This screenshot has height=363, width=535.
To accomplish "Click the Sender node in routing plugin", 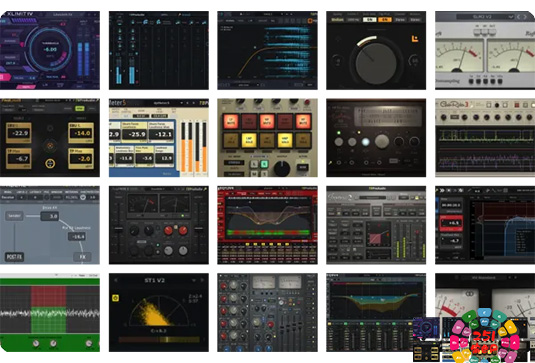I will 14,216.
